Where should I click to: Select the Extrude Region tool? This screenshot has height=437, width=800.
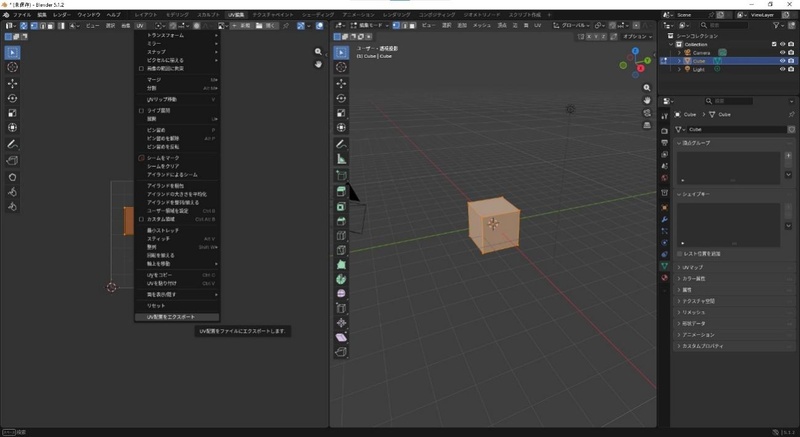(341, 191)
